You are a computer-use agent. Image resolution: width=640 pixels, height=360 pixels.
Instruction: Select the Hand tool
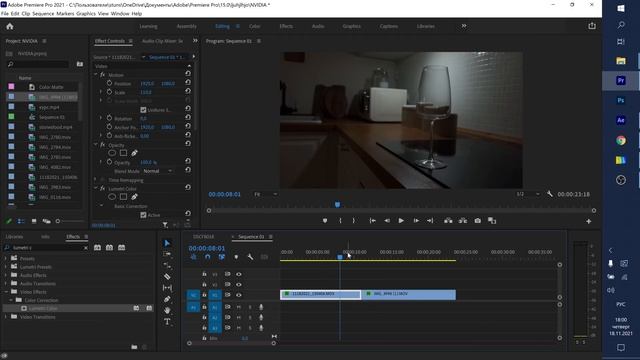coord(167,311)
